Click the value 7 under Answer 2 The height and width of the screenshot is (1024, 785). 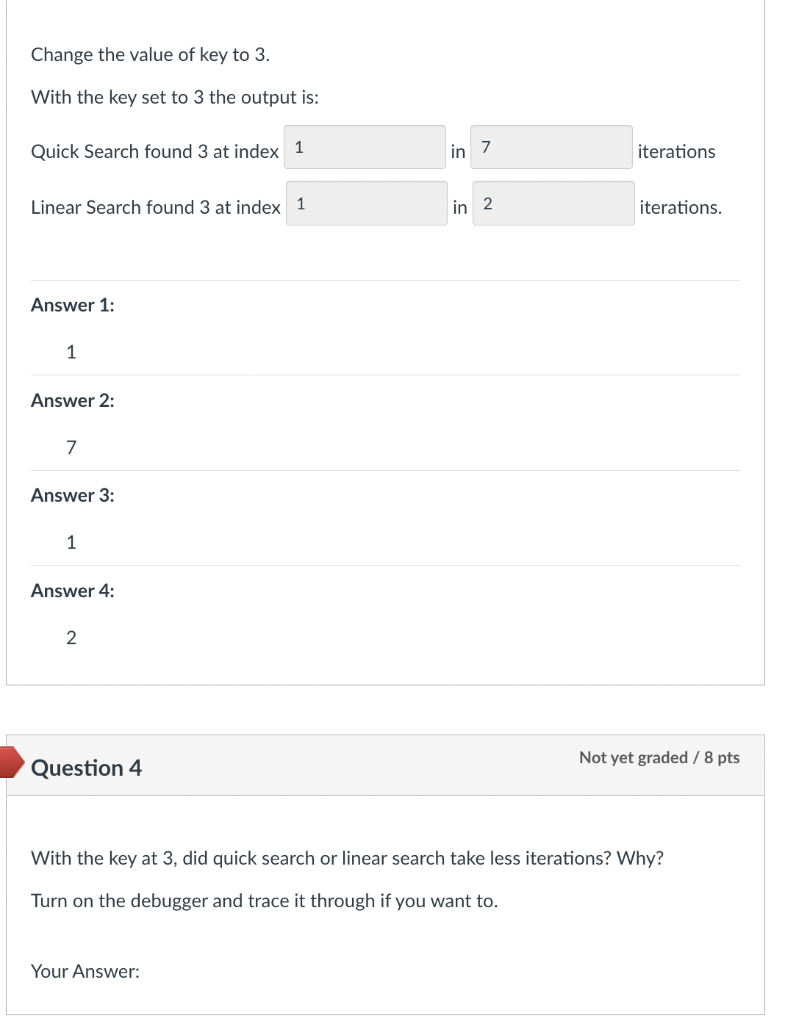pyautogui.click(x=70, y=447)
